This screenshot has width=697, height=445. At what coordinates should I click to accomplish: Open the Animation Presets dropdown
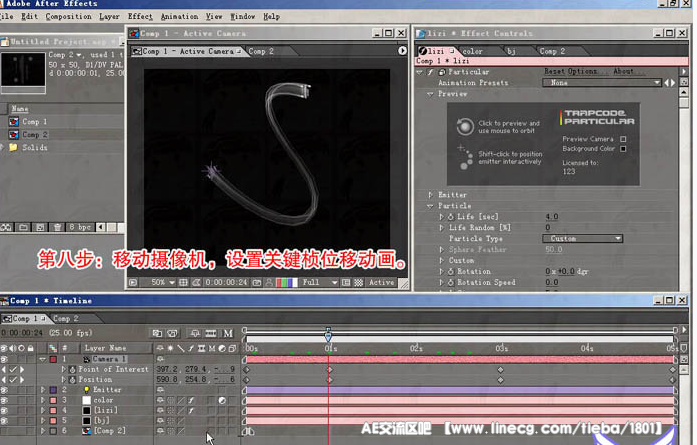pos(602,83)
